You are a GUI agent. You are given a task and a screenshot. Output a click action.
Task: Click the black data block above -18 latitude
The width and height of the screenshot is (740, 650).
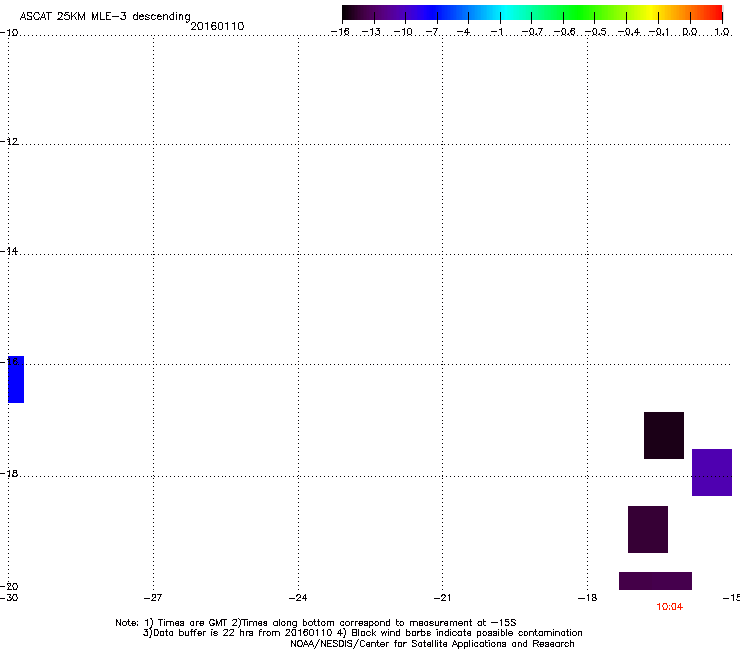coord(664,435)
